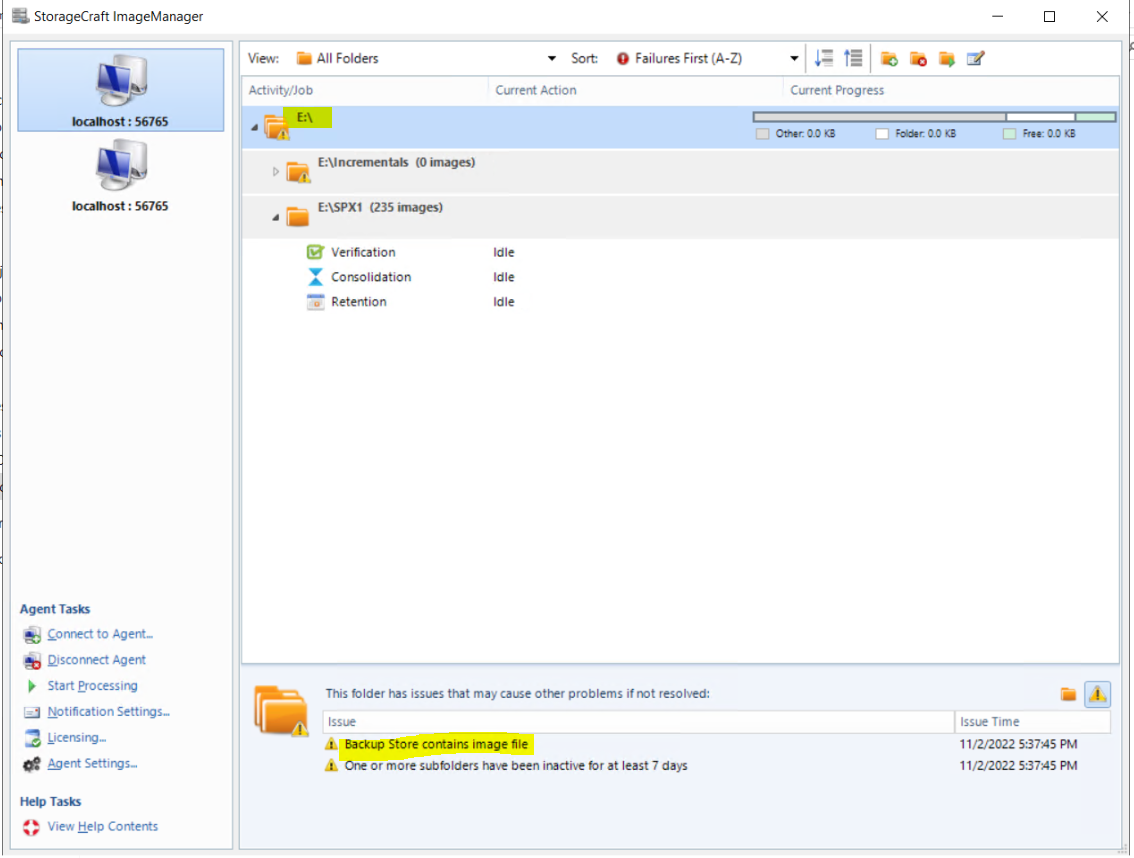
Task: Select the first localhost 56765 agent
Action: (x=120, y=90)
